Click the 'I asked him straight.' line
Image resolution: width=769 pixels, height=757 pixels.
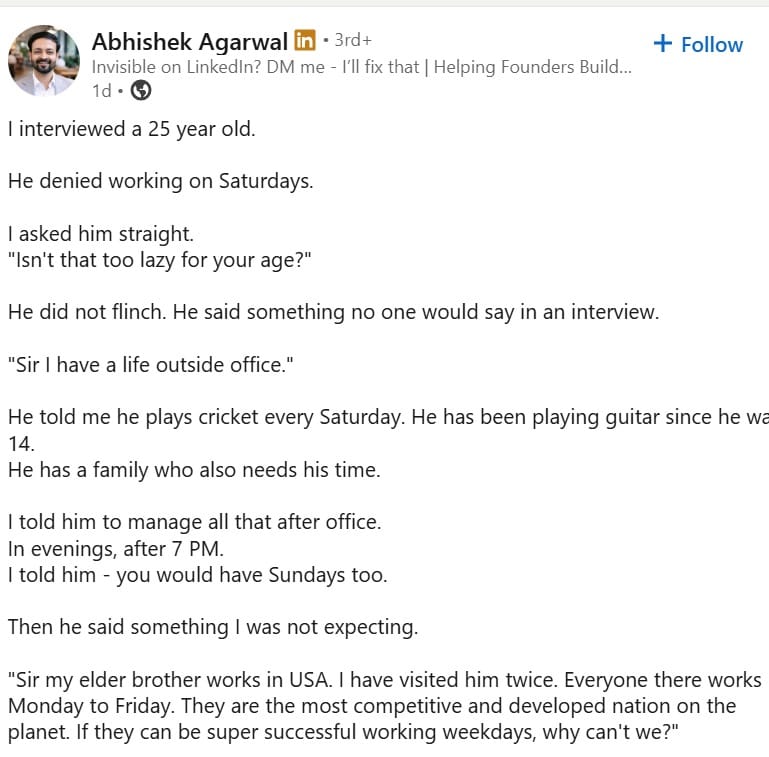(101, 234)
